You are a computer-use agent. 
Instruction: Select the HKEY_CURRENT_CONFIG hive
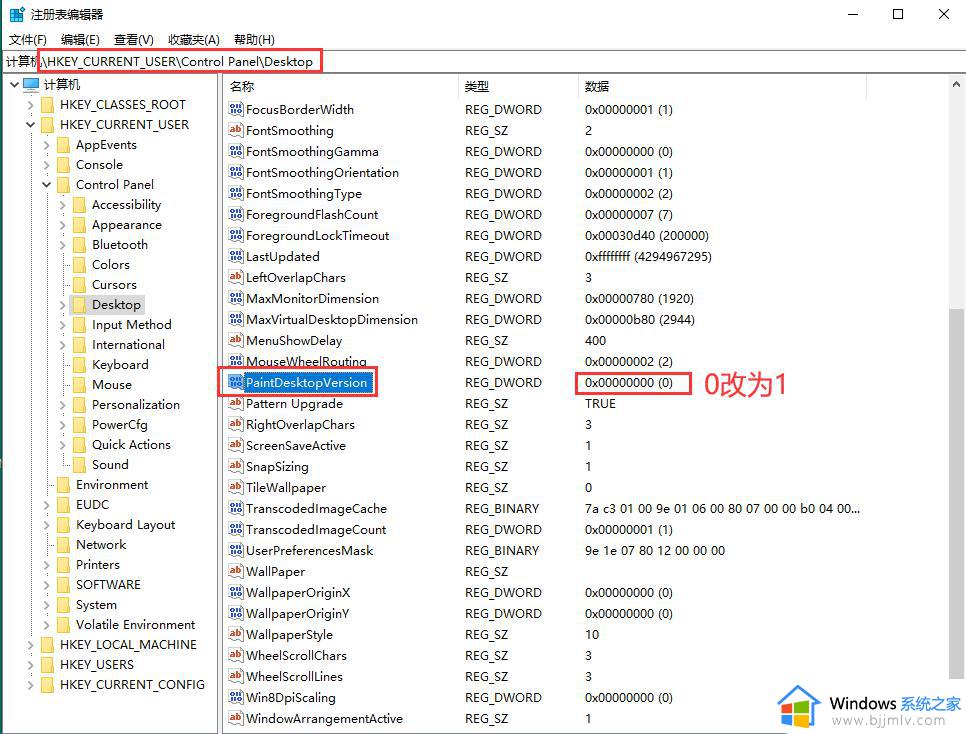pos(132,685)
